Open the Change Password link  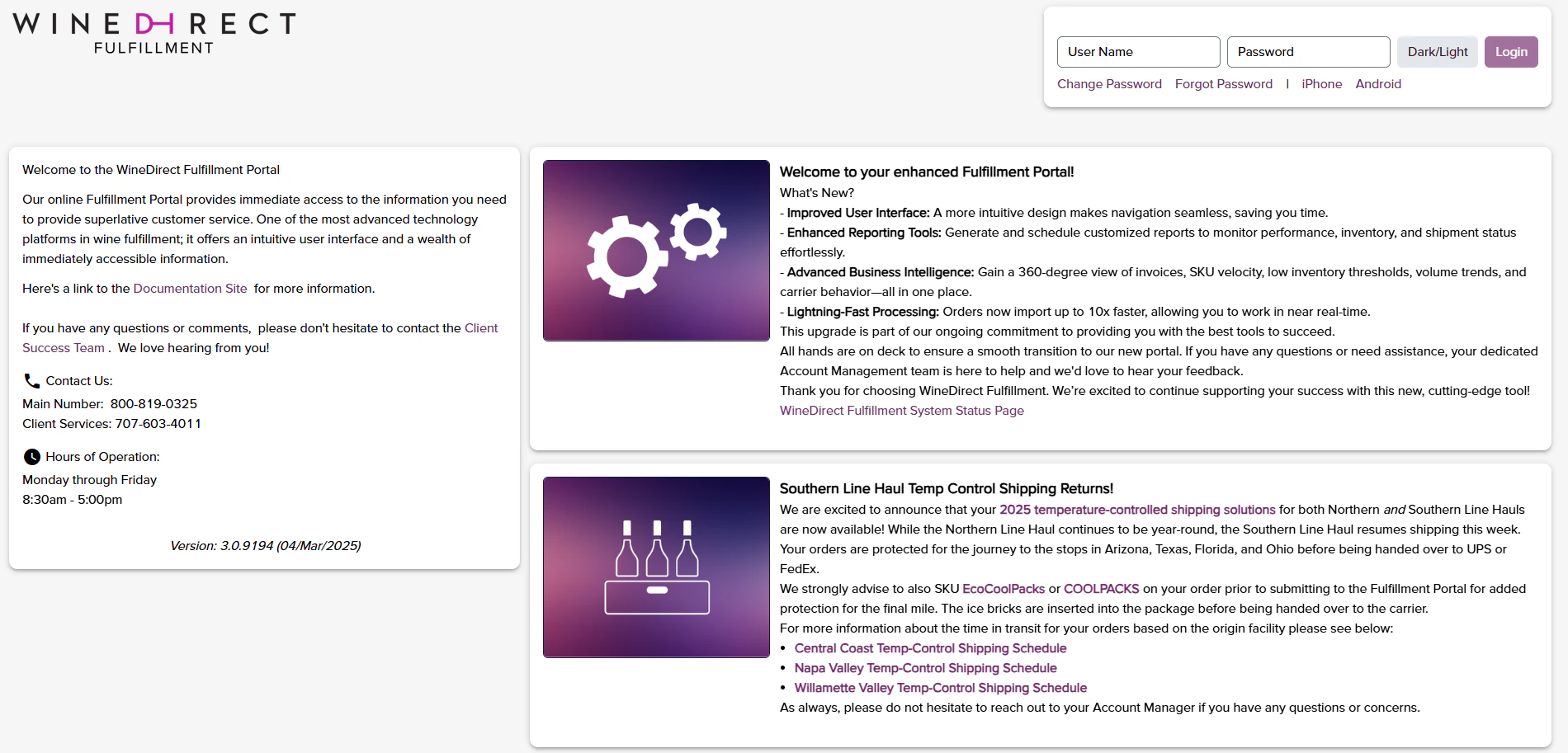1109,84
